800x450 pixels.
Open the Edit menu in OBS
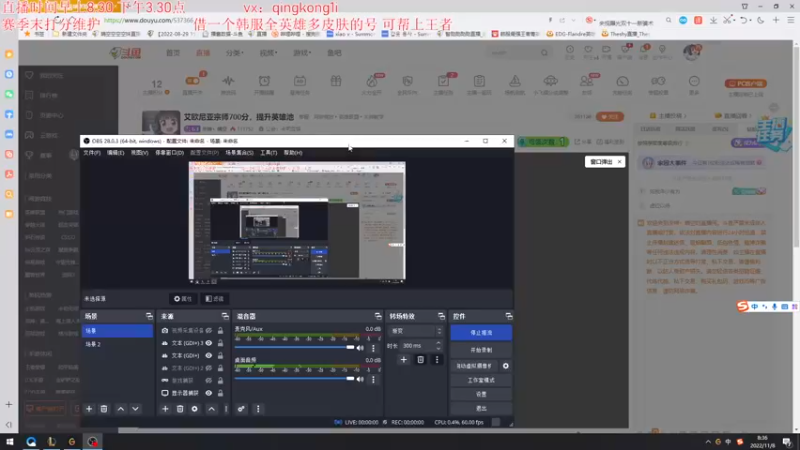tap(115, 153)
